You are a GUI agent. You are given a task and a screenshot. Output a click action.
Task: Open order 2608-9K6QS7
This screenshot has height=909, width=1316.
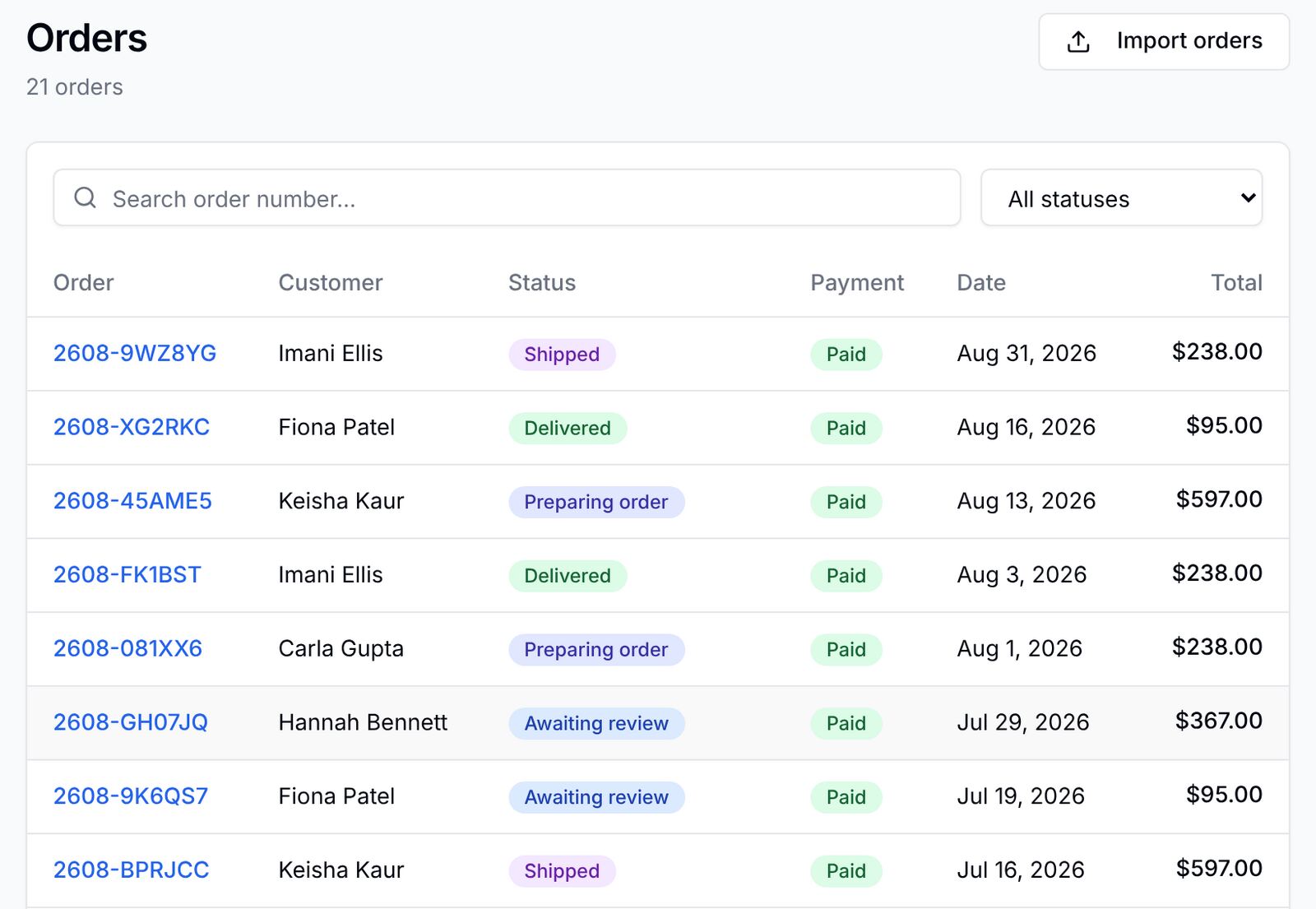pos(131,796)
